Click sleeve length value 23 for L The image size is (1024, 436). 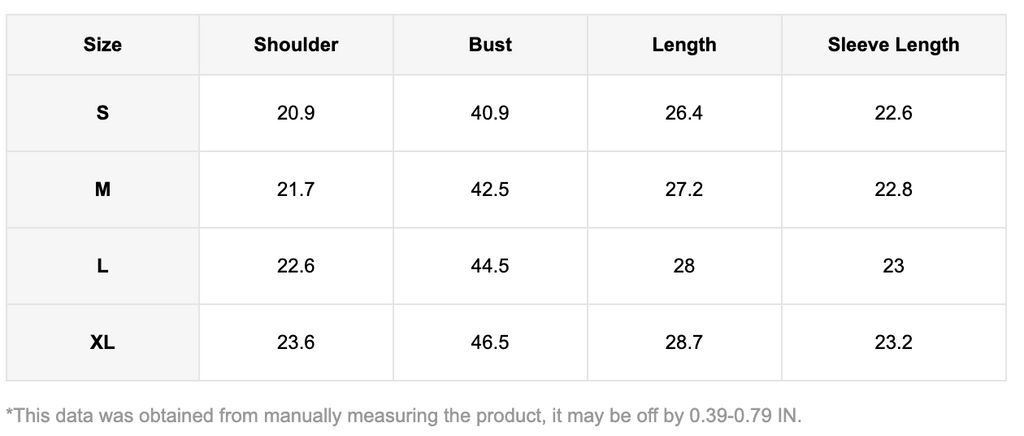click(893, 266)
